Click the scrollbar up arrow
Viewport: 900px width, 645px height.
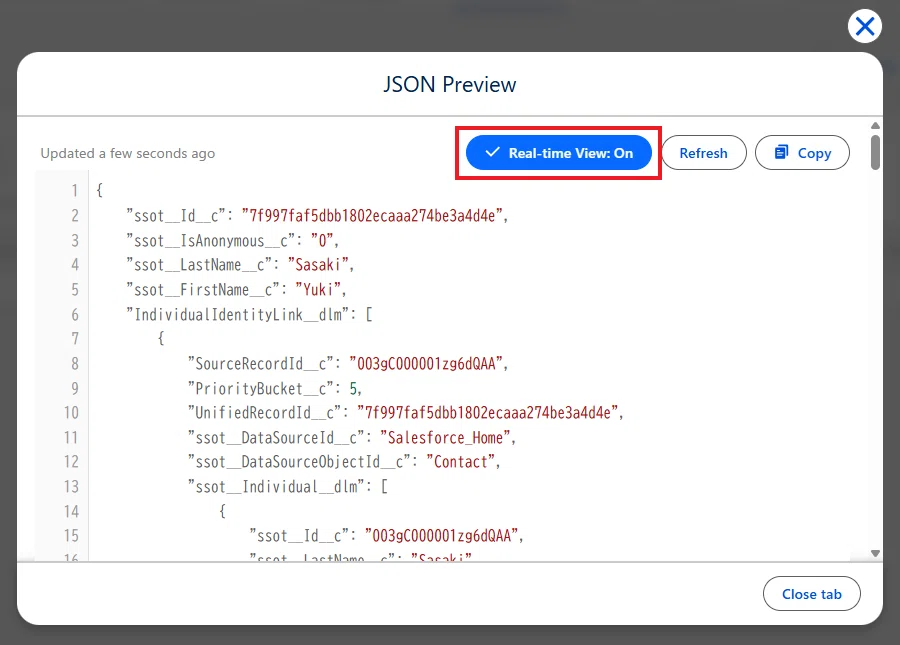coord(875,126)
